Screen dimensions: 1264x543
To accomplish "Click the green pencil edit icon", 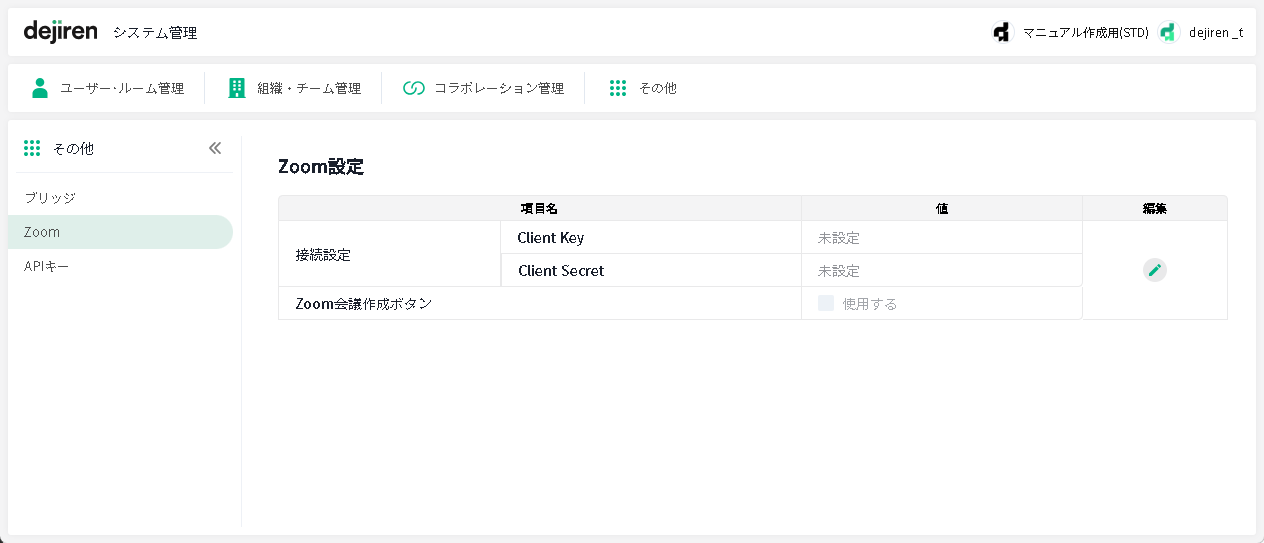I will (1154, 270).
